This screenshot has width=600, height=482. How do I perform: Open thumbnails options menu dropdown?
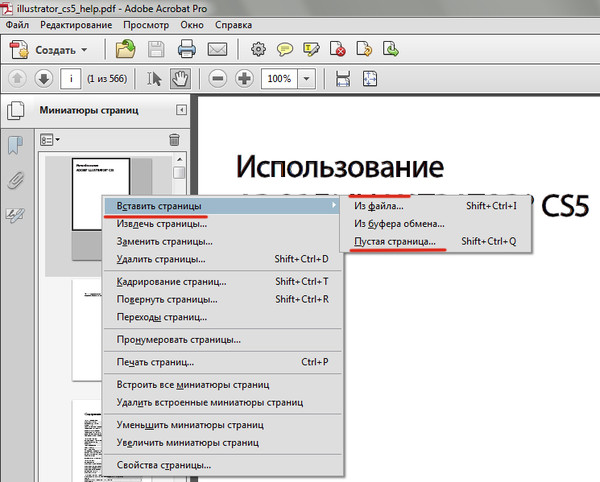point(50,140)
